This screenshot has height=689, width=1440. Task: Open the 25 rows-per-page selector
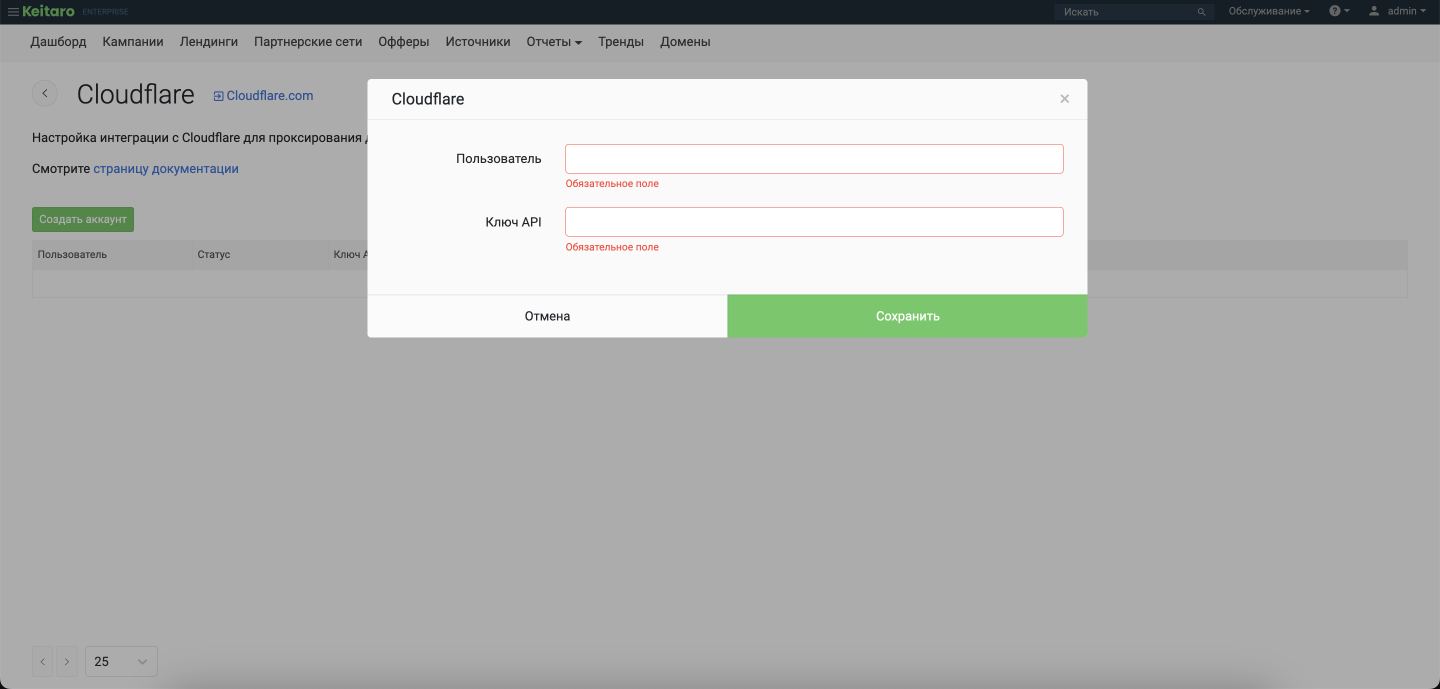click(121, 661)
